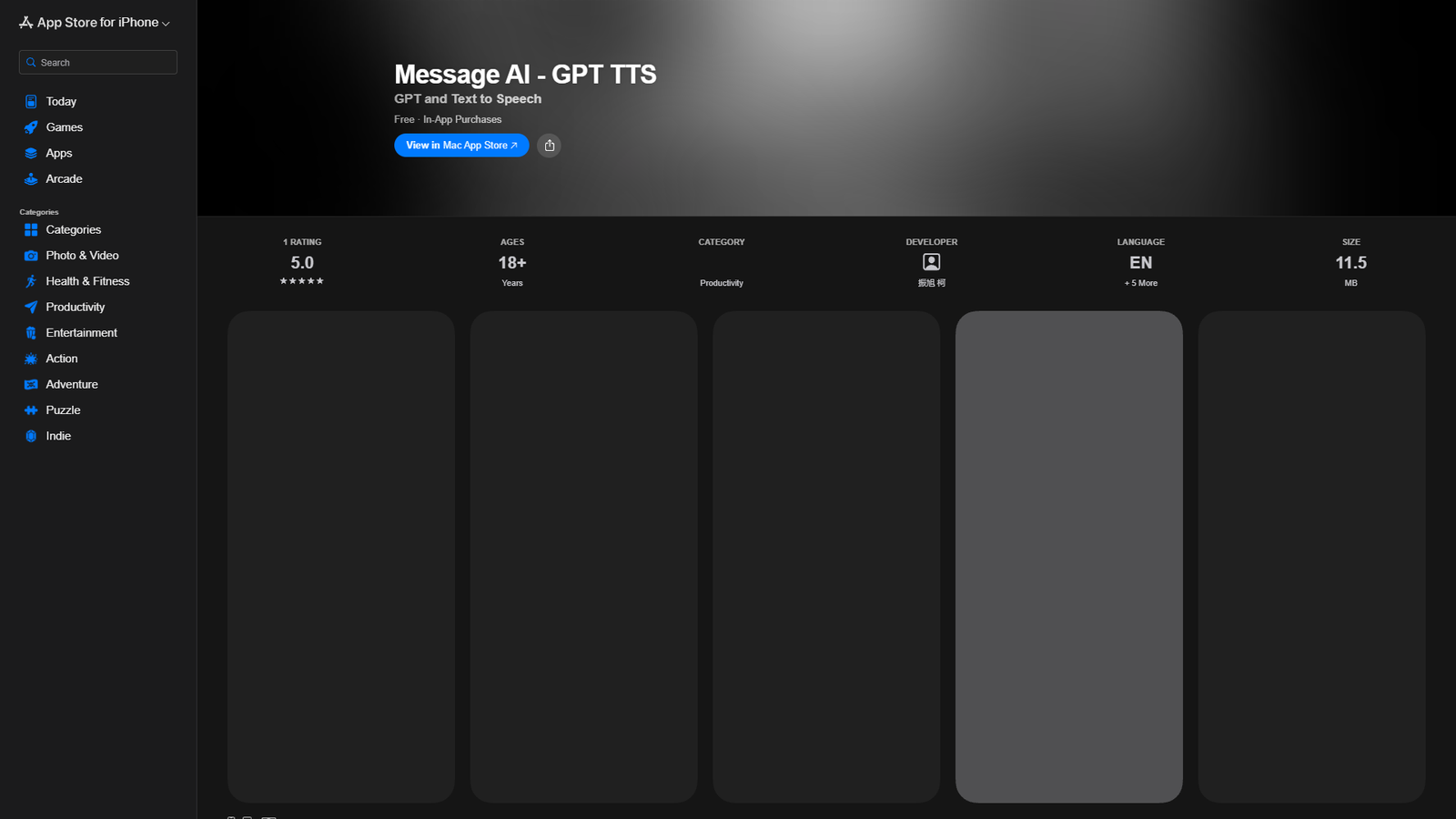Open the fifth screenshot placeholder
Screen dimensions: 1456x819
[1312, 557]
